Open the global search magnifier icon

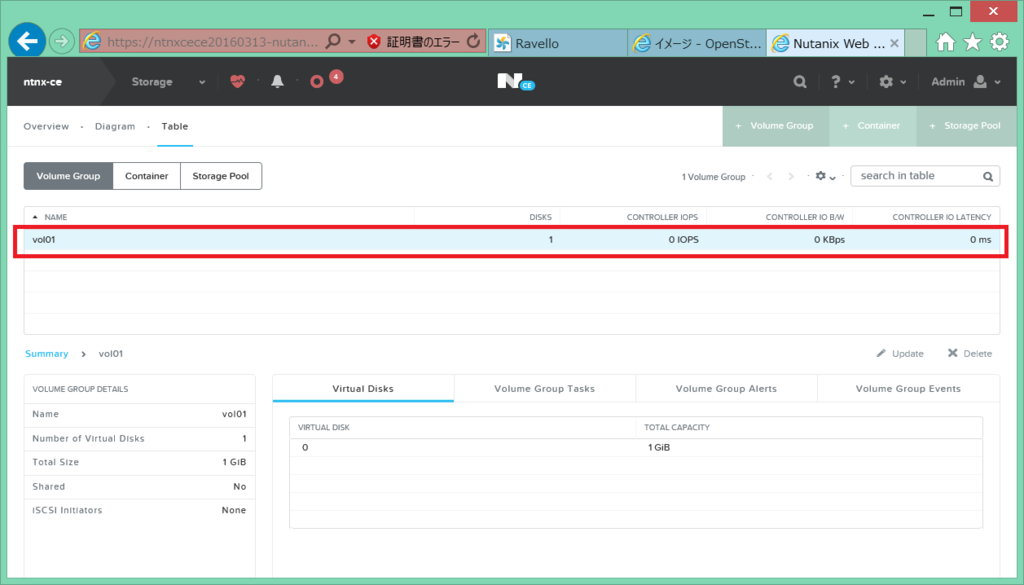click(x=799, y=81)
